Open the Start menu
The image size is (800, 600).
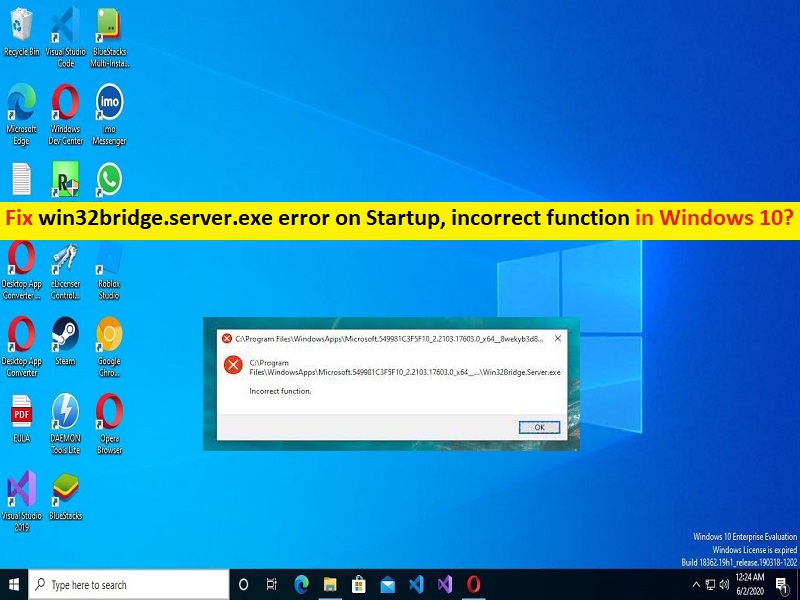(11, 584)
